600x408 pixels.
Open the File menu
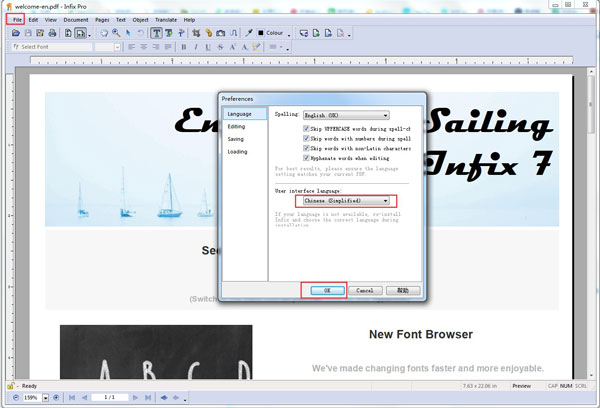[x=17, y=20]
